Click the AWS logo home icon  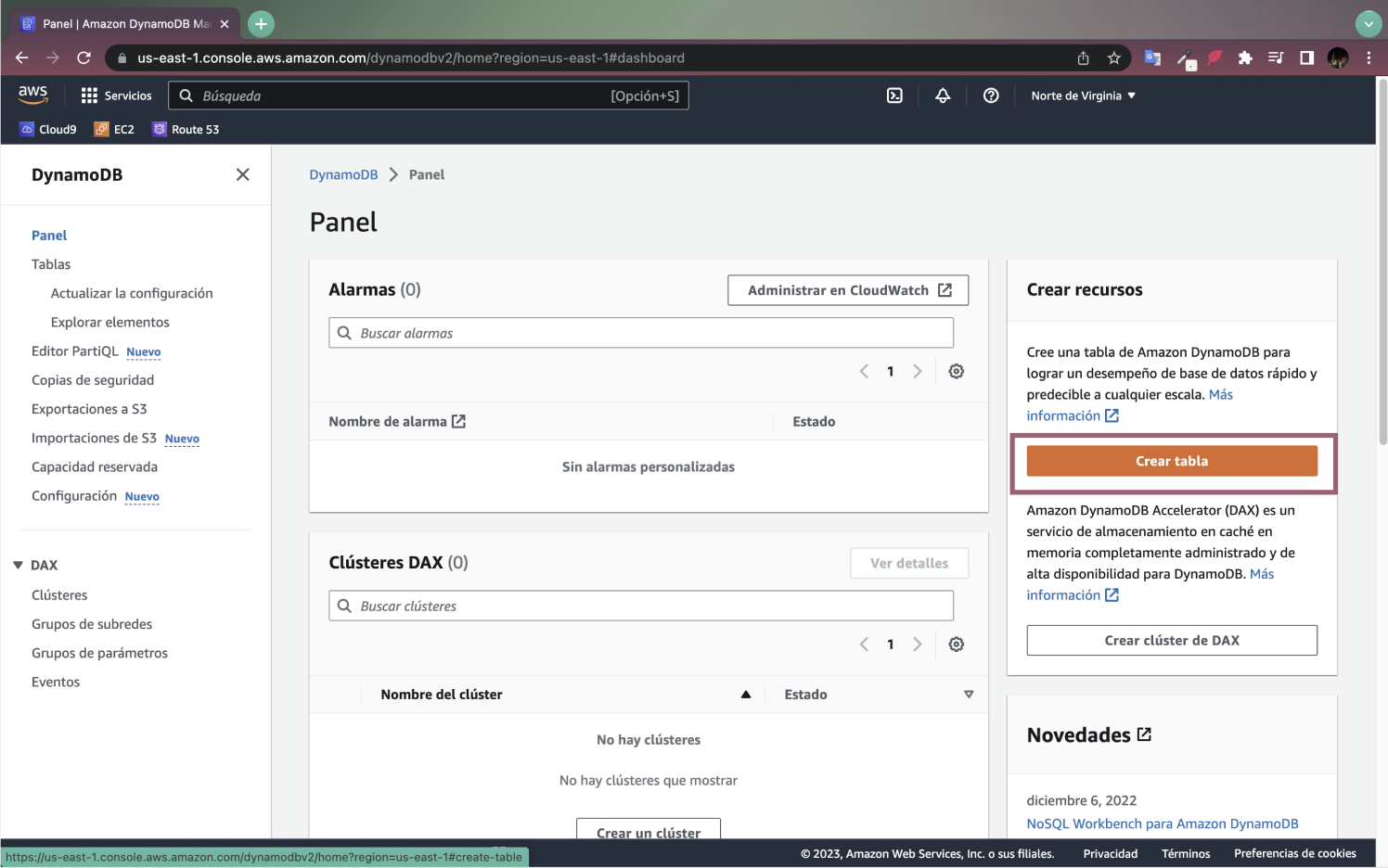tap(32, 95)
